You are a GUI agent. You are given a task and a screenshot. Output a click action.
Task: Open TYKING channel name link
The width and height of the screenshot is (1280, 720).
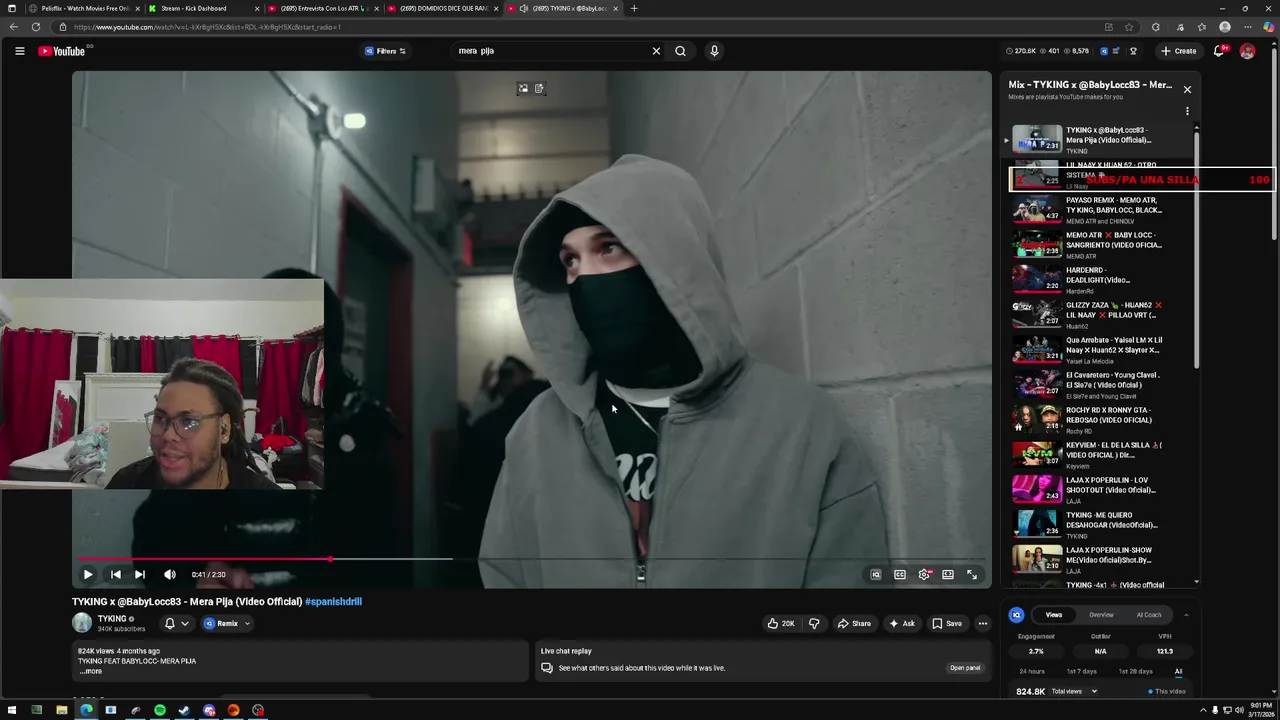tap(112, 619)
